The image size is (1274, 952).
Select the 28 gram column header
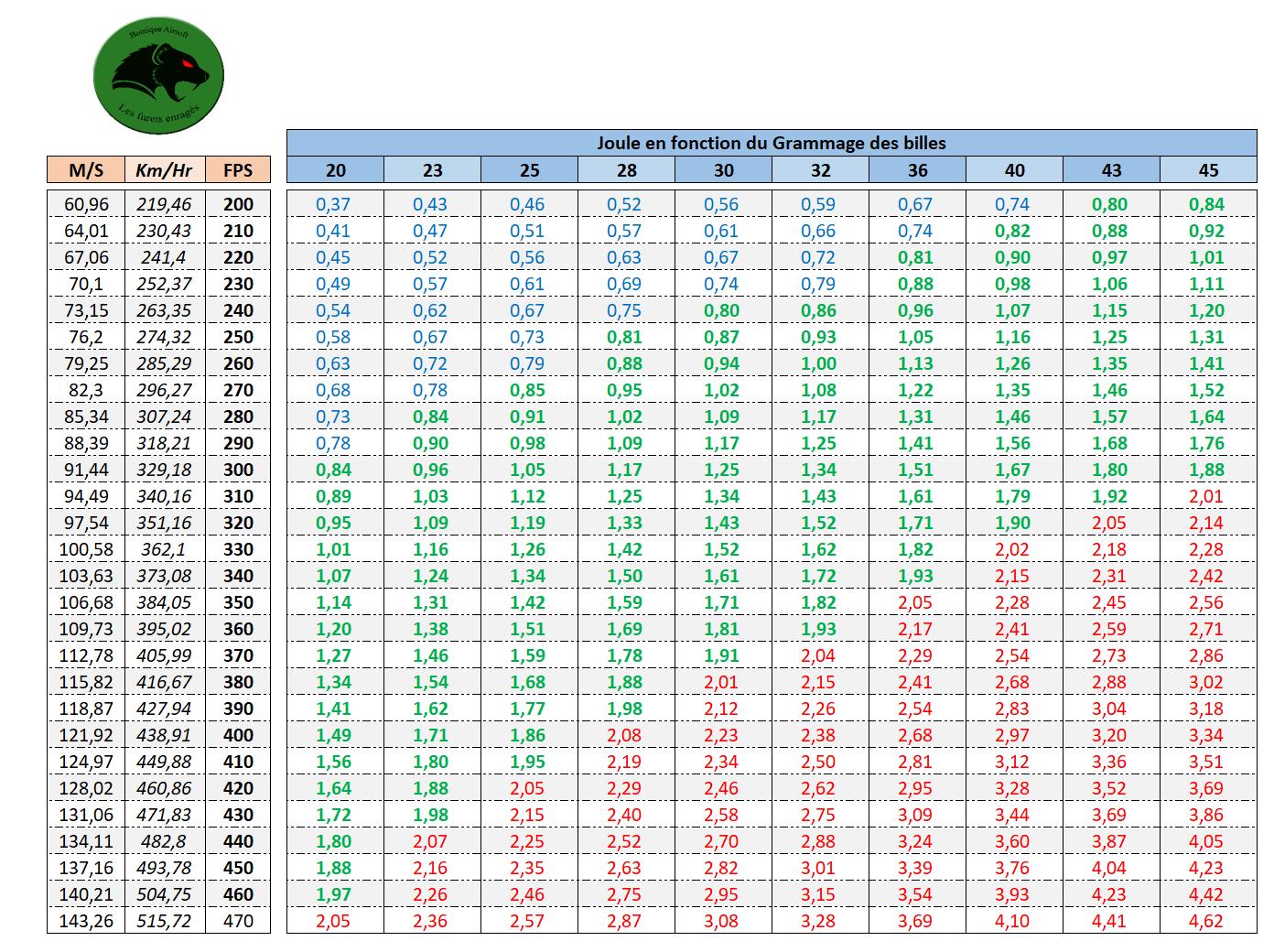627,169
